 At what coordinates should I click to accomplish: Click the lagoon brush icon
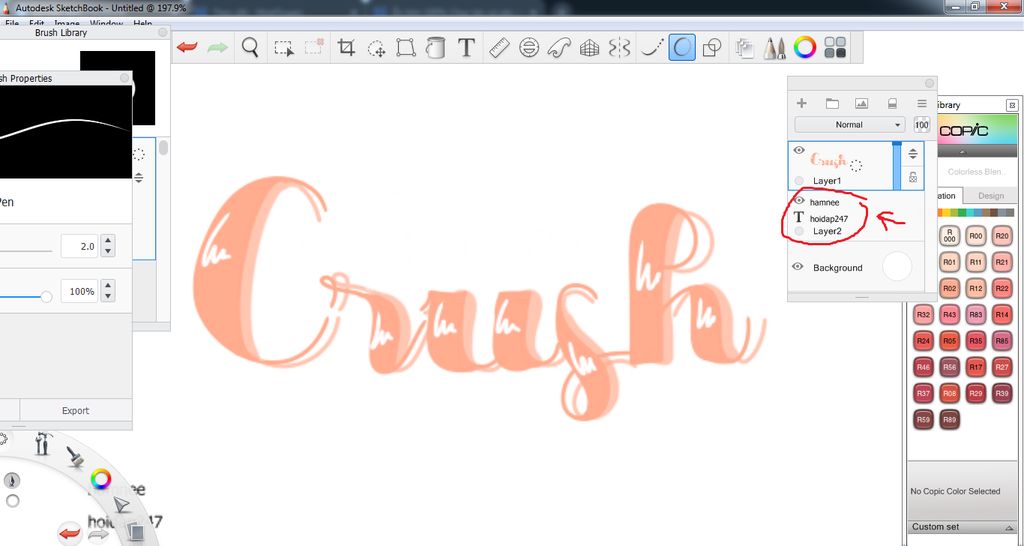(75, 456)
